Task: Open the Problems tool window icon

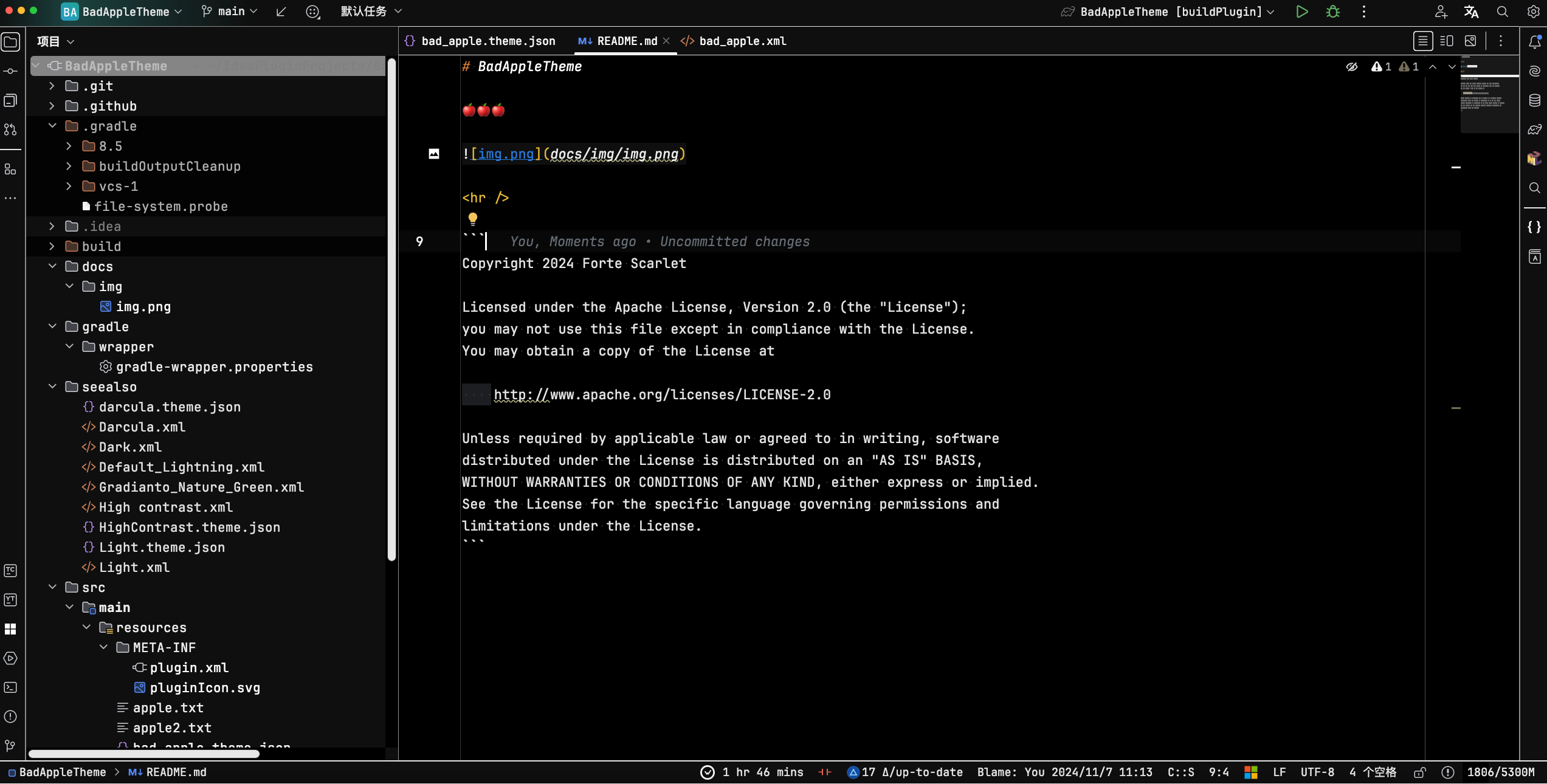Action: click(11, 717)
